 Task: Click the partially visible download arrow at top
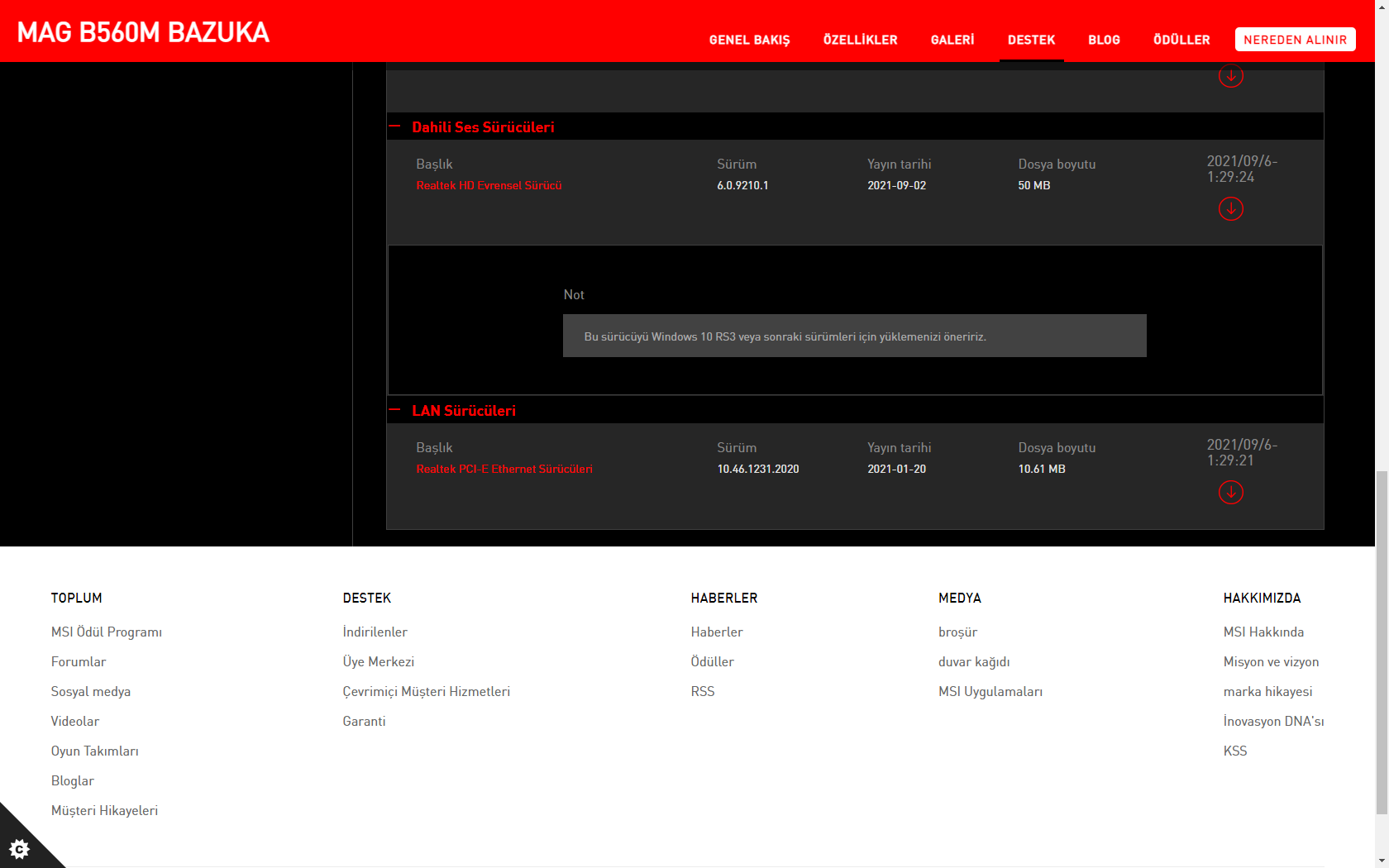point(1230,75)
